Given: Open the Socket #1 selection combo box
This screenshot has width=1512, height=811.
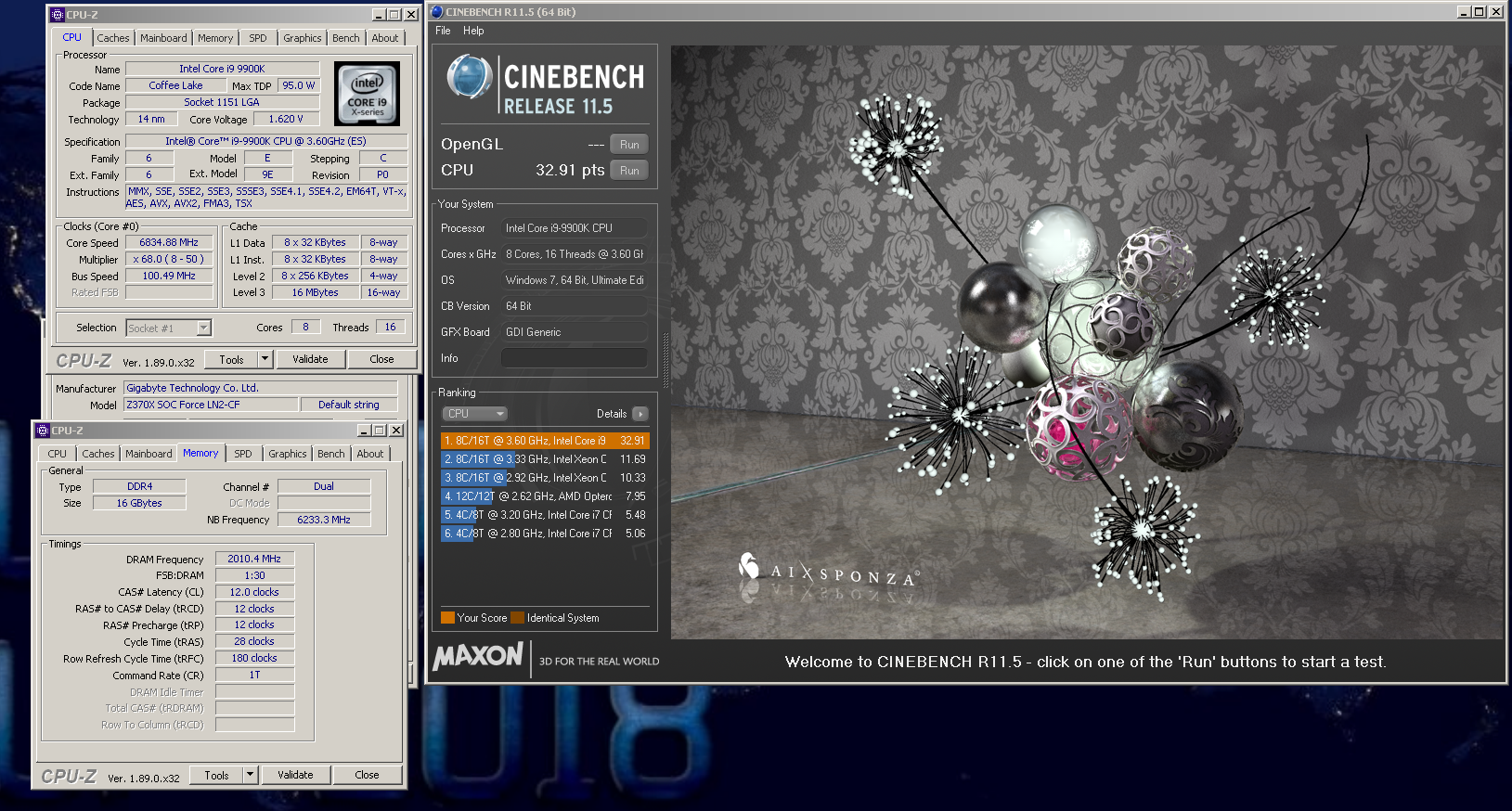Looking at the screenshot, I should [169, 328].
